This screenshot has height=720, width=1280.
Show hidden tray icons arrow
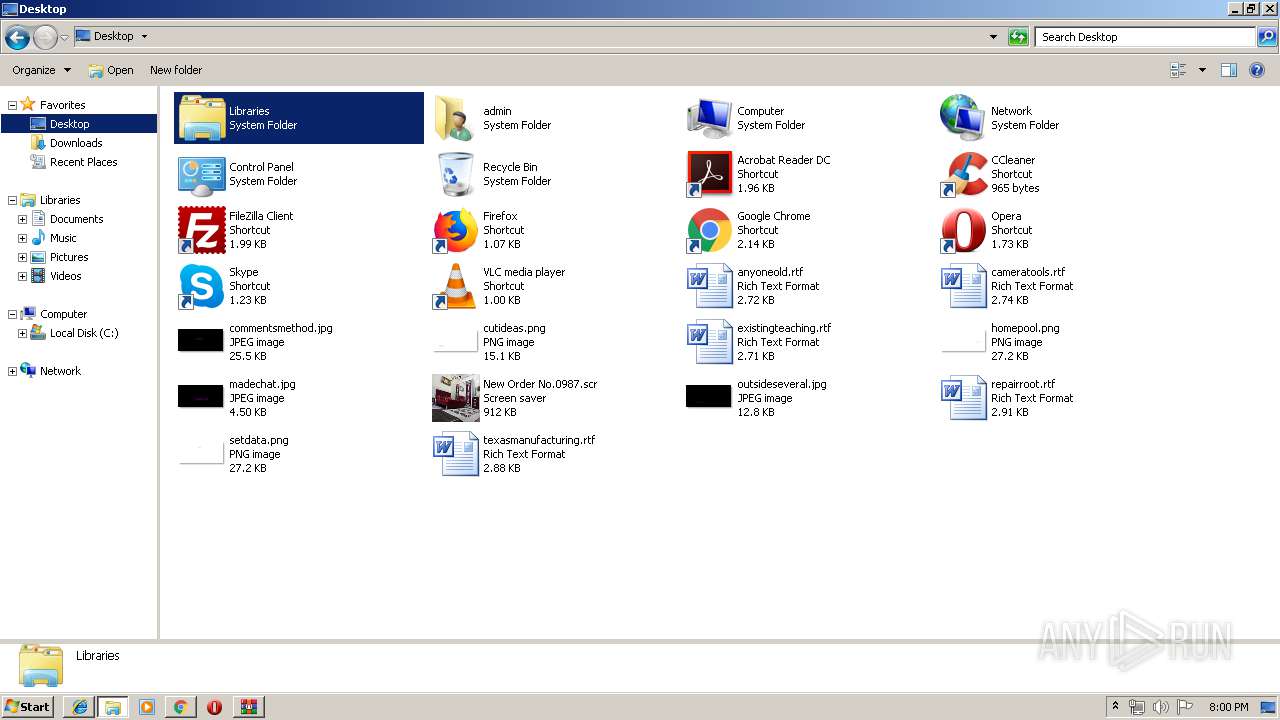1116,706
